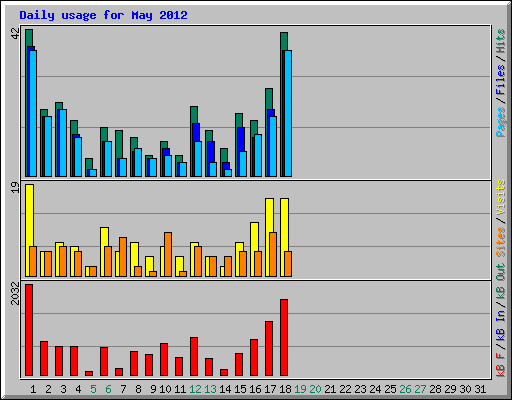Select green weekend day "26" label

(x=405, y=389)
